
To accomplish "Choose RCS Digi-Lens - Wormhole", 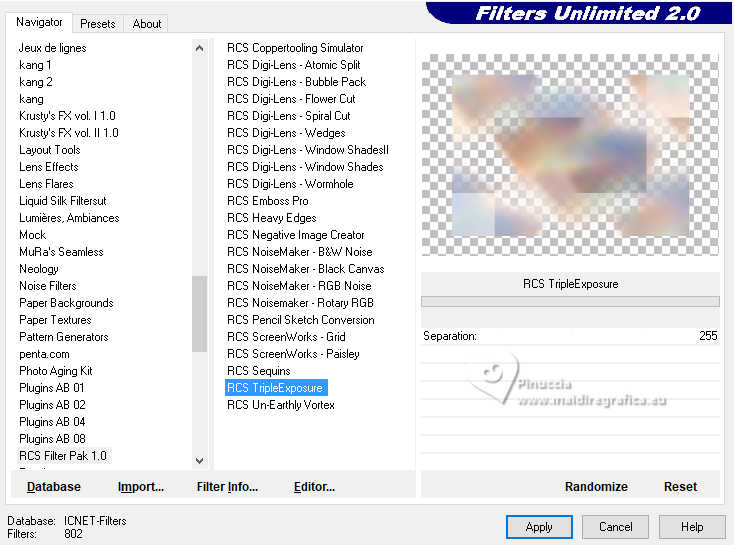I will [x=290, y=184].
